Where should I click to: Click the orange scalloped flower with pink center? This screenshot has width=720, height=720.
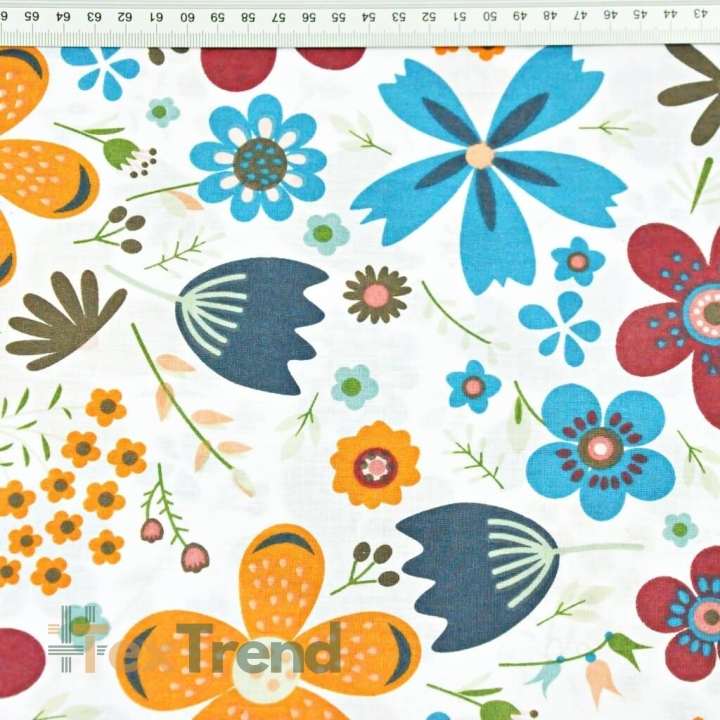coord(375,465)
